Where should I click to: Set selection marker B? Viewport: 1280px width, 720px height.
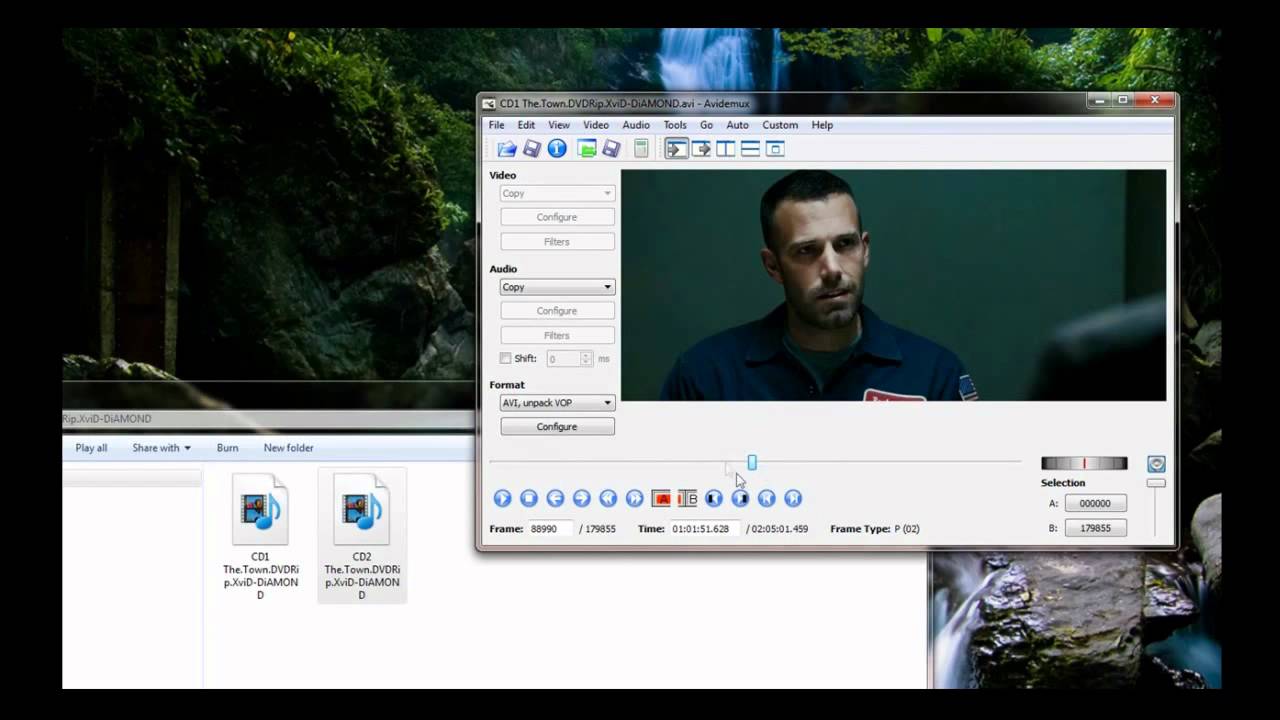pyautogui.click(x=687, y=498)
